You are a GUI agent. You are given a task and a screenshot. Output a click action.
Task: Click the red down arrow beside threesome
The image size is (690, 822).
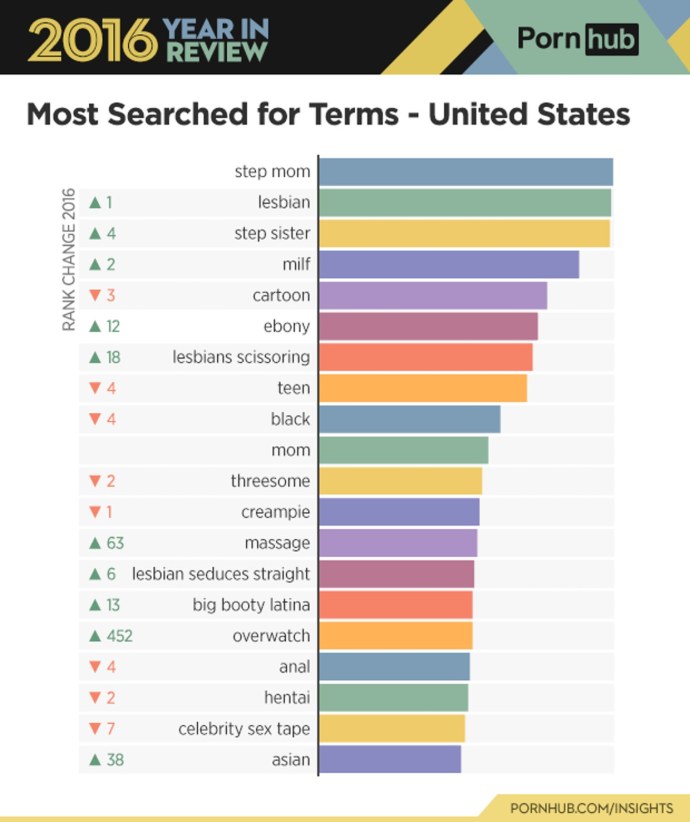coord(95,481)
